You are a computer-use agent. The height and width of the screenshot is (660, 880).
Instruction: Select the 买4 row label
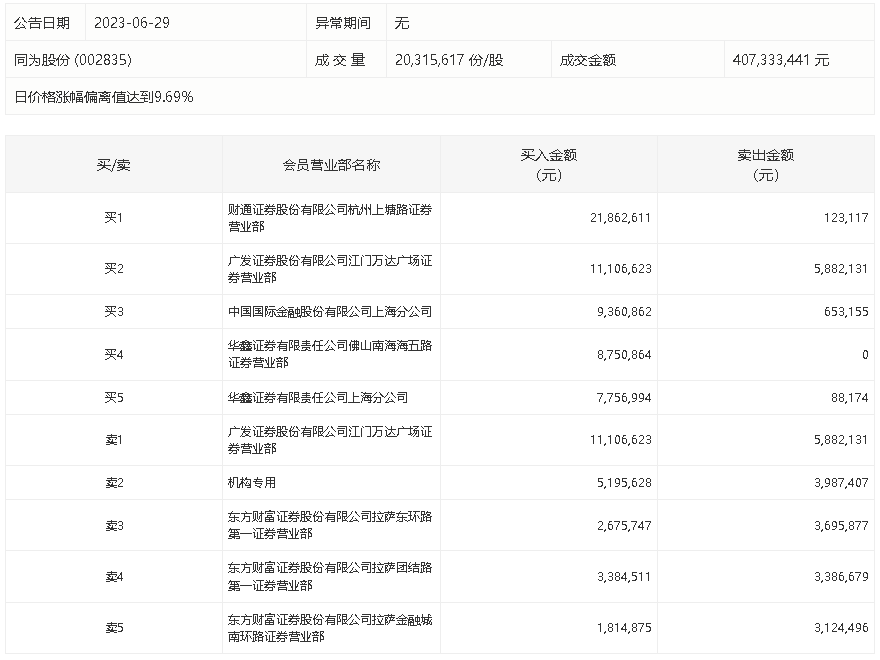point(113,355)
